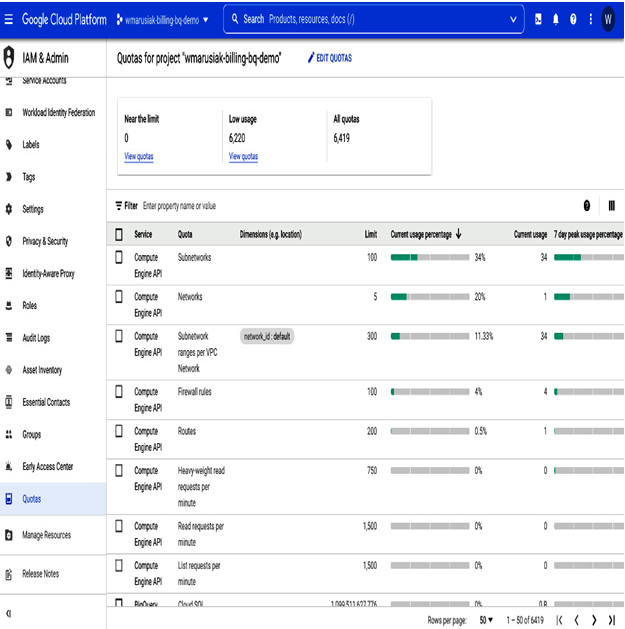
Task: Open the help question mark in the top bar
Action: tap(573, 19)
